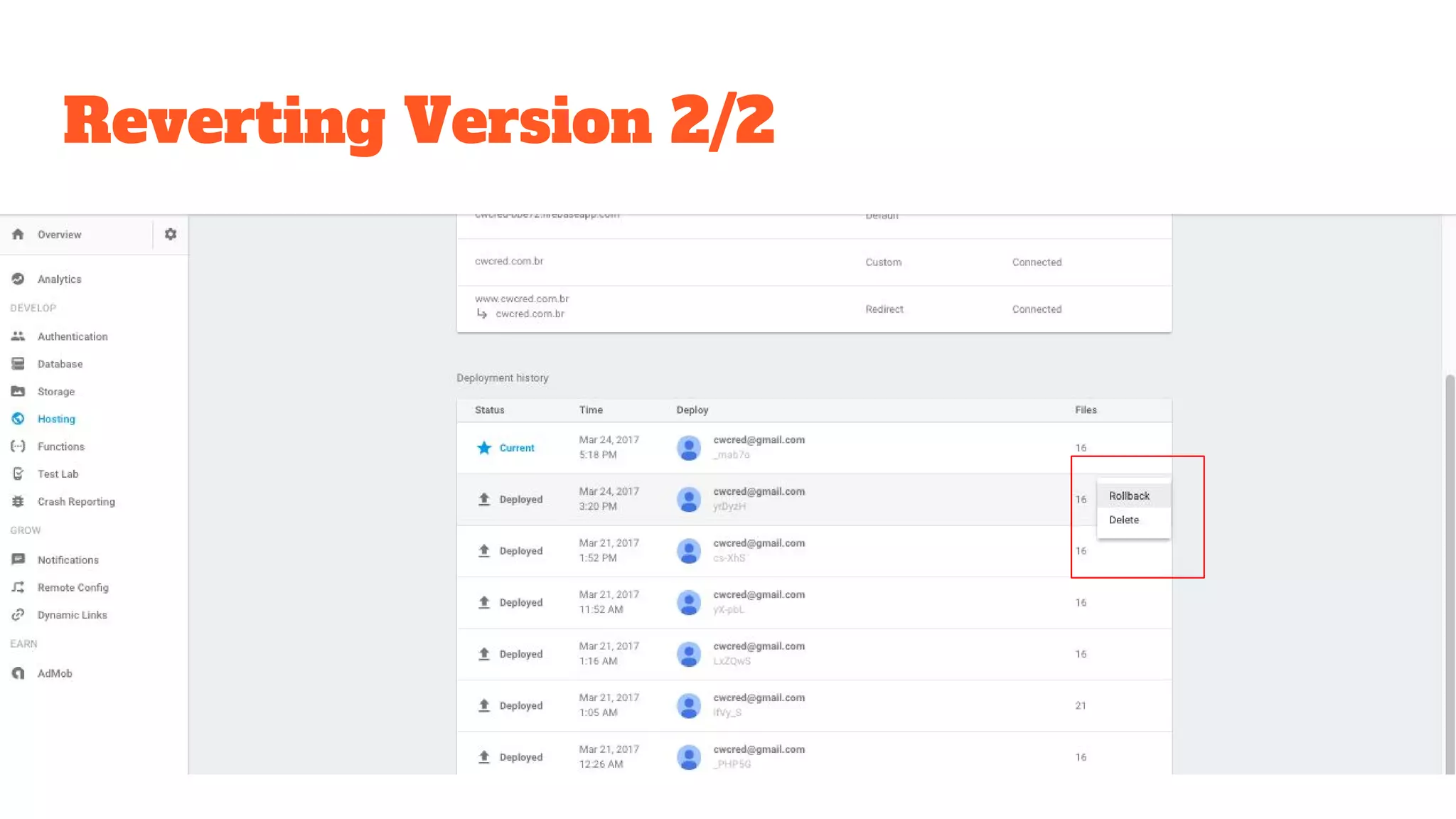Open Remote Config in the sidebar
Viewport: 1456px width, 819px height.
pyautogui.click(x=73, y=588)
